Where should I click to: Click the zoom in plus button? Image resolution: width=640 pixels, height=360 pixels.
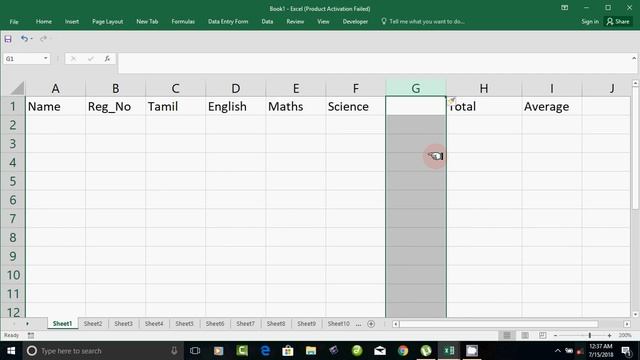pyautogui.click(x=609, y=335)
